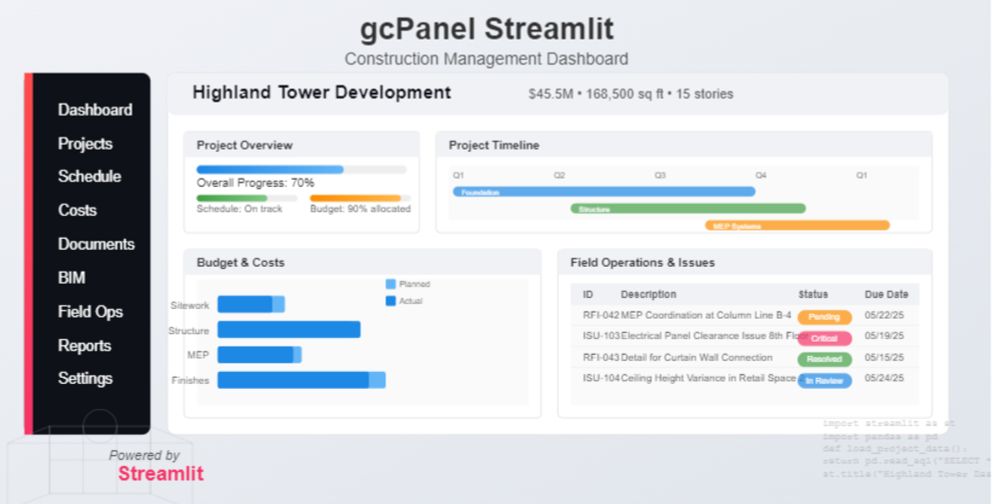This screenshot has width=1000, height=504.
Task: Click the Status column header
Action: tap(813, 294)
